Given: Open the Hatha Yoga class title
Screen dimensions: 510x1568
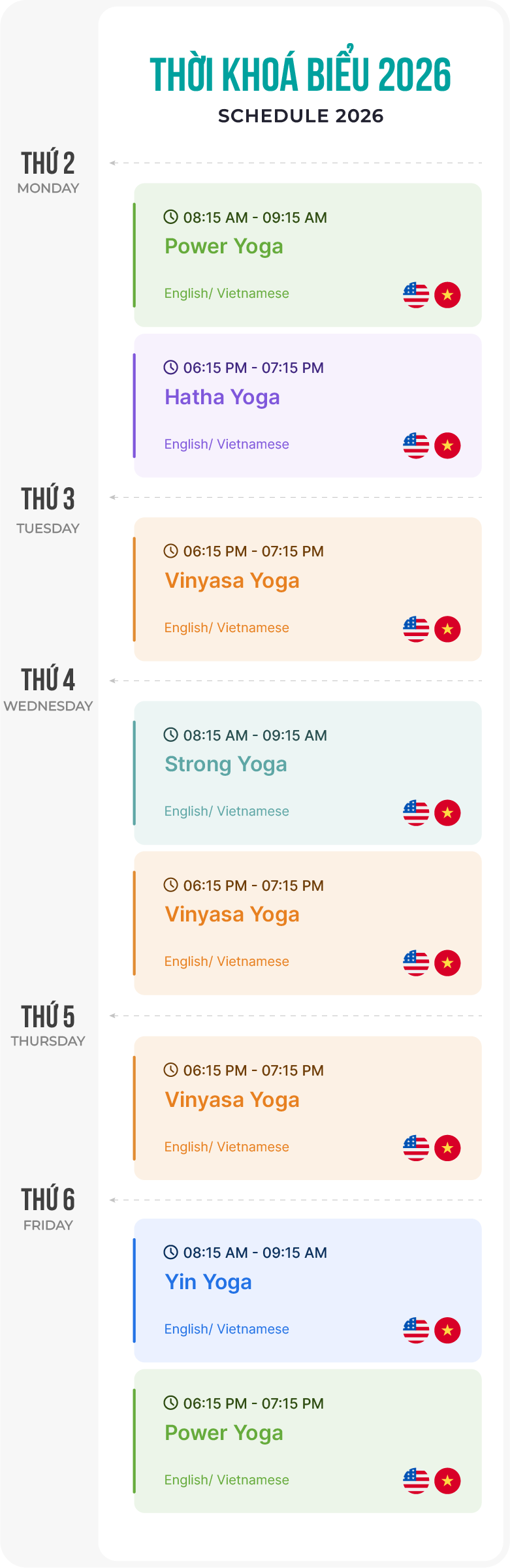Looking at the screenshot, I should [x=222, y=397].
